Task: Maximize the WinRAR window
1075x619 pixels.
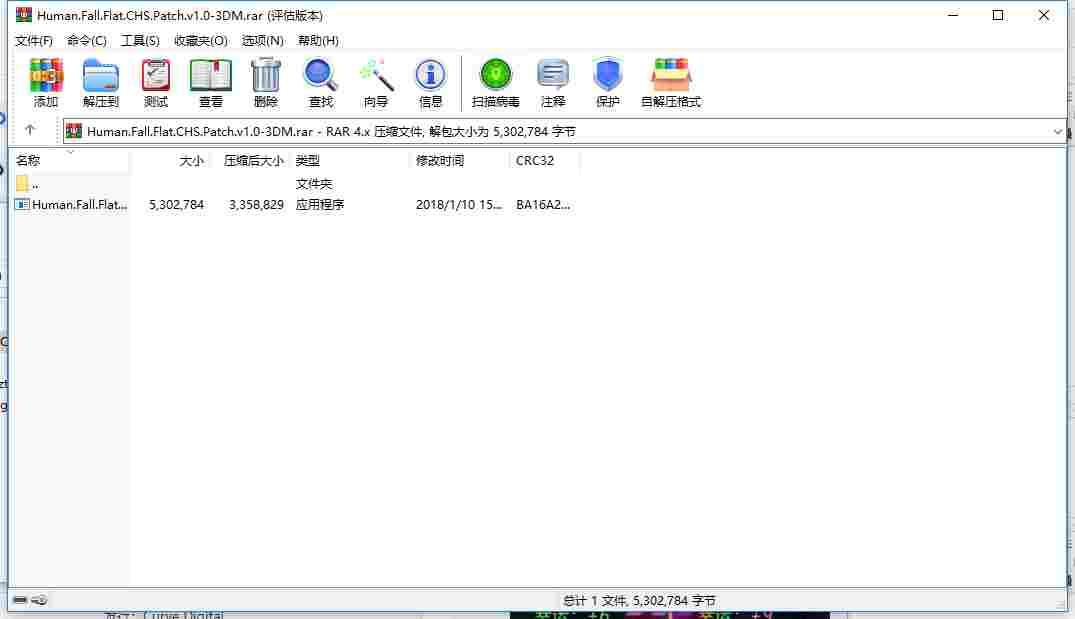Action: (x=998, y=14)
